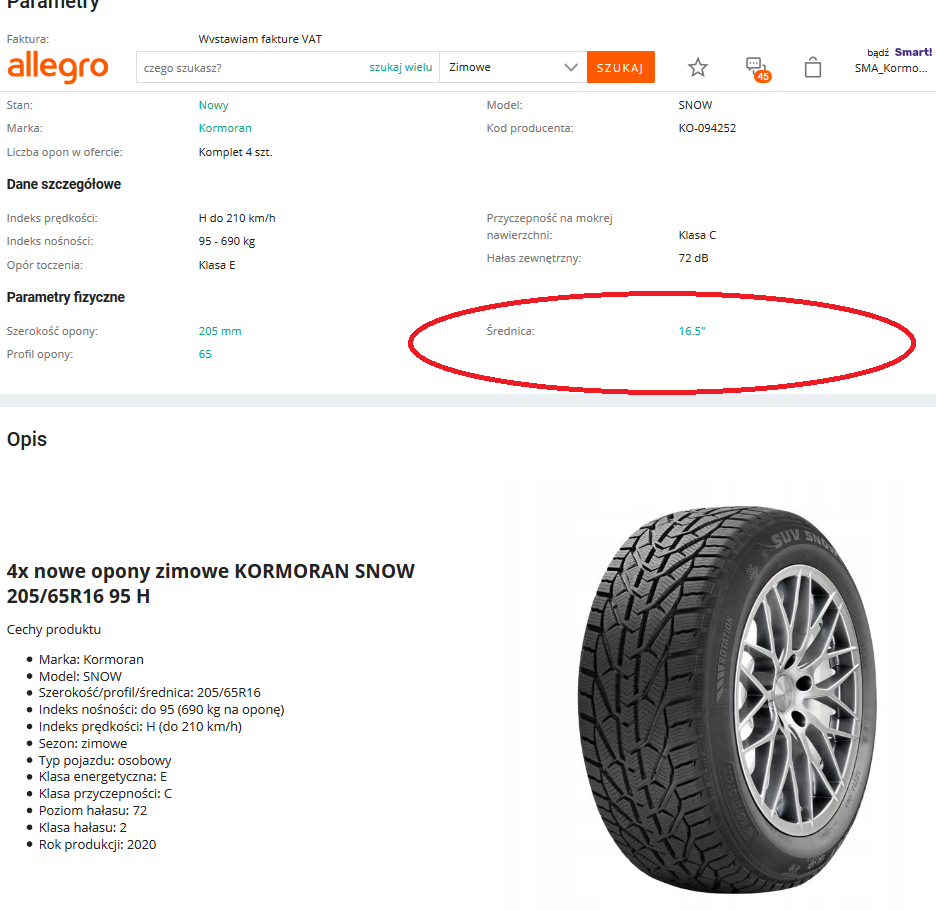
Task: Expand the 'Zimowe' category dropdown
Action: coord(513,67)
